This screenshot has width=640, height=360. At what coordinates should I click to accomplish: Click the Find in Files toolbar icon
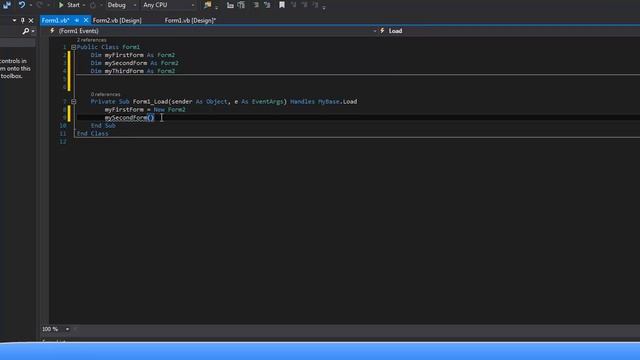(208, 5)
